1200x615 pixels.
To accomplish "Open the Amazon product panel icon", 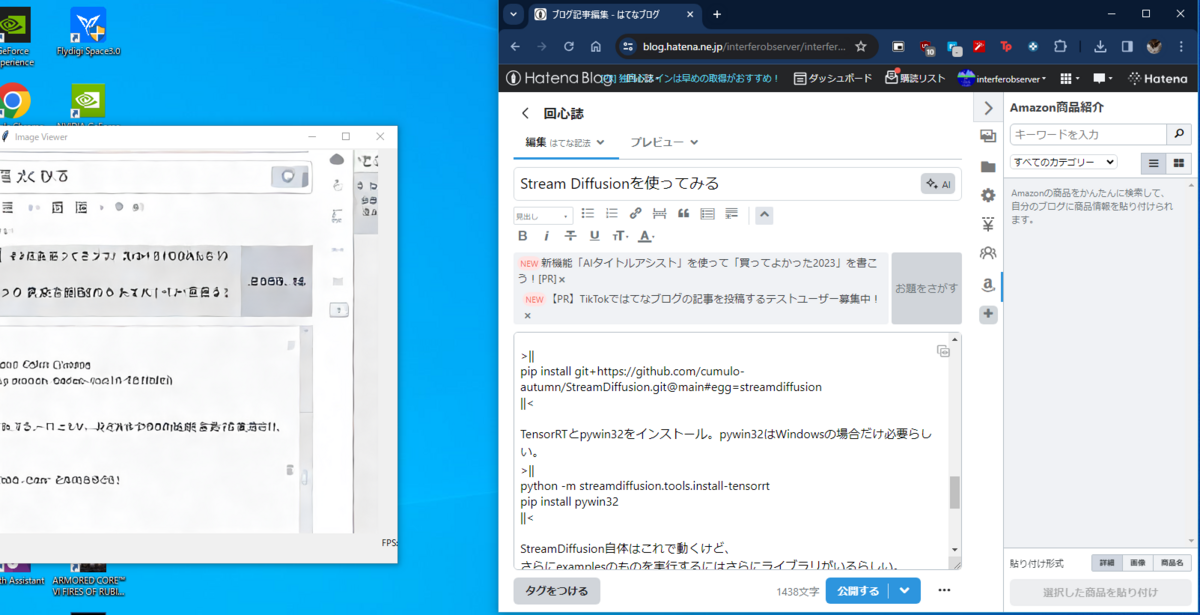I will point(988,287).
